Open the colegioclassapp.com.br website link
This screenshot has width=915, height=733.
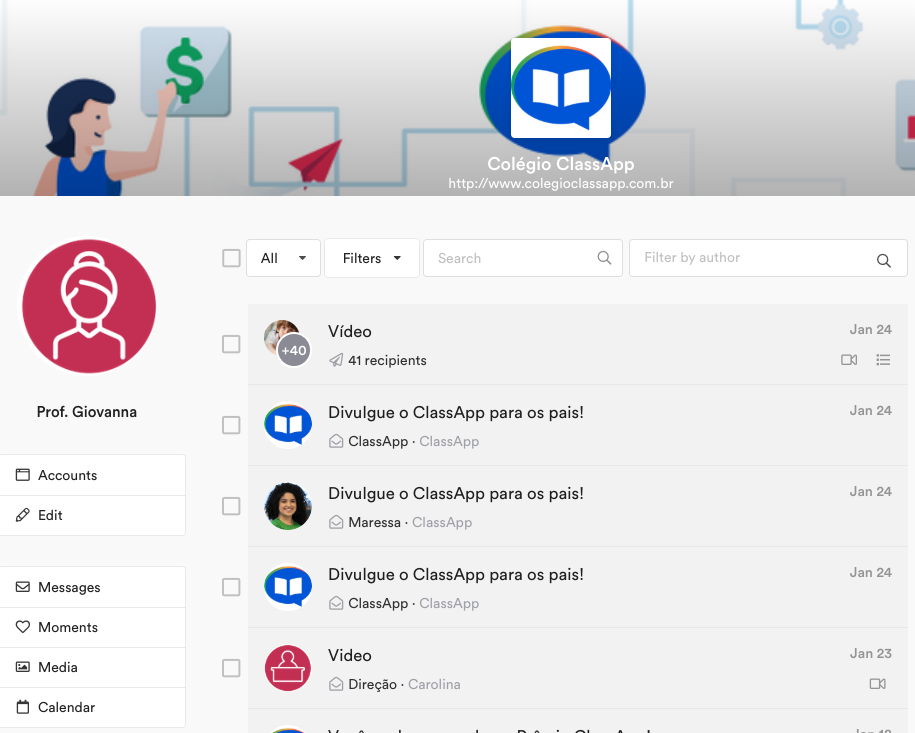coord(561,183)
